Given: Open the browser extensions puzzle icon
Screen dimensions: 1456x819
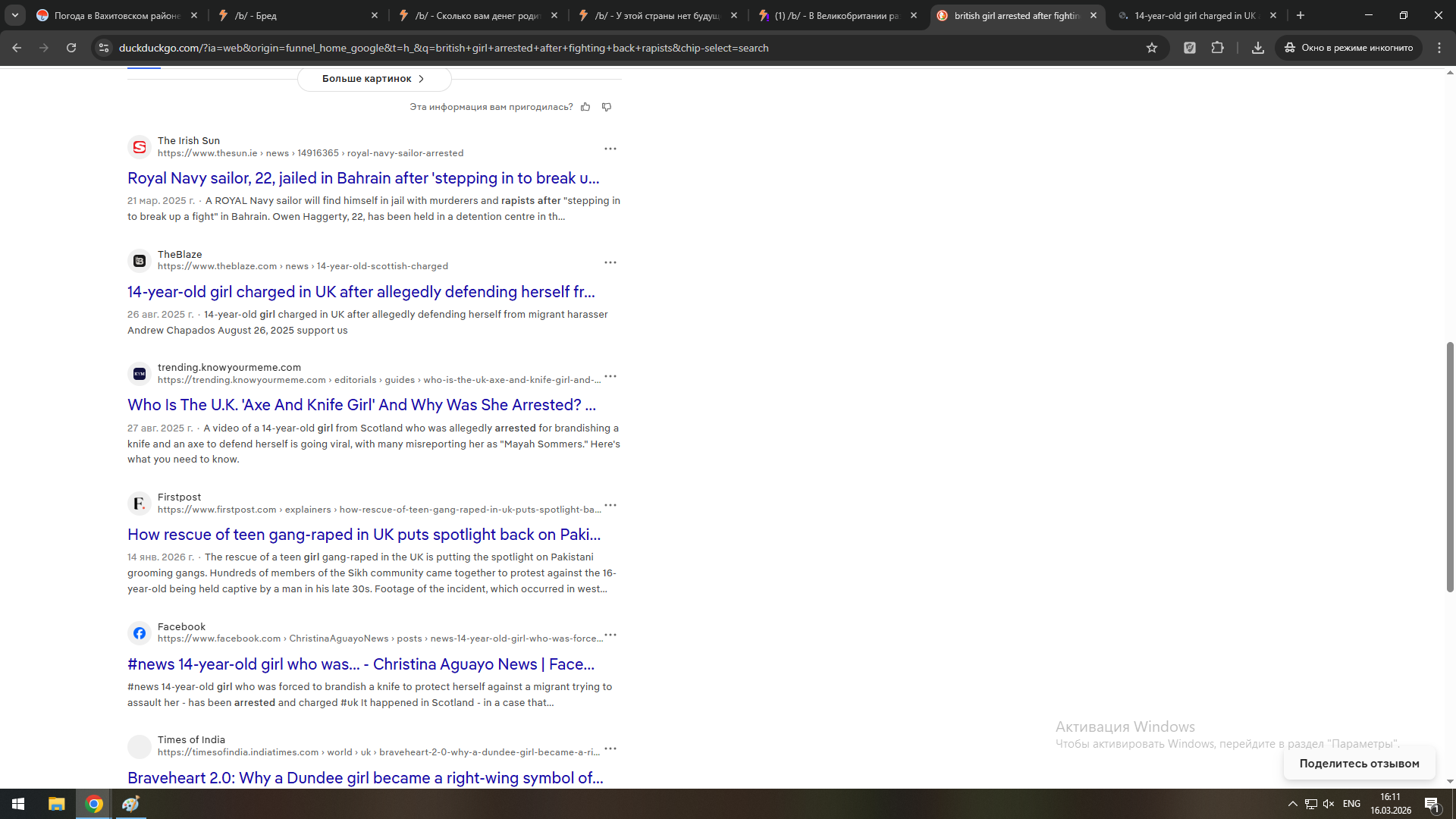Looking at the screenshot, I should [1218, 48].
